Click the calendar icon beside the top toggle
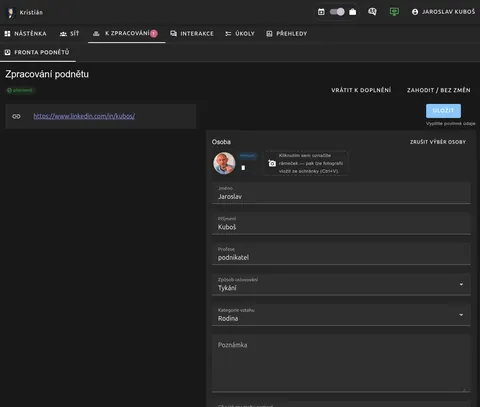 [x=321, y=12]
